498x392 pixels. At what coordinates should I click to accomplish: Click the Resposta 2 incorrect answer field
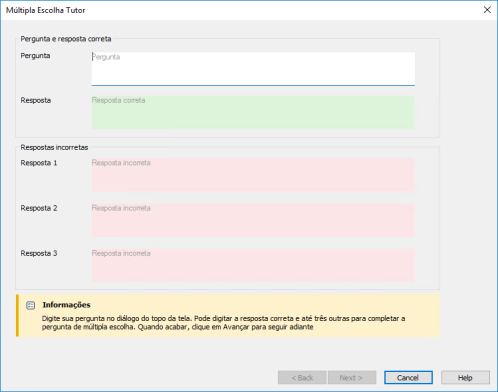click(253, 220)
